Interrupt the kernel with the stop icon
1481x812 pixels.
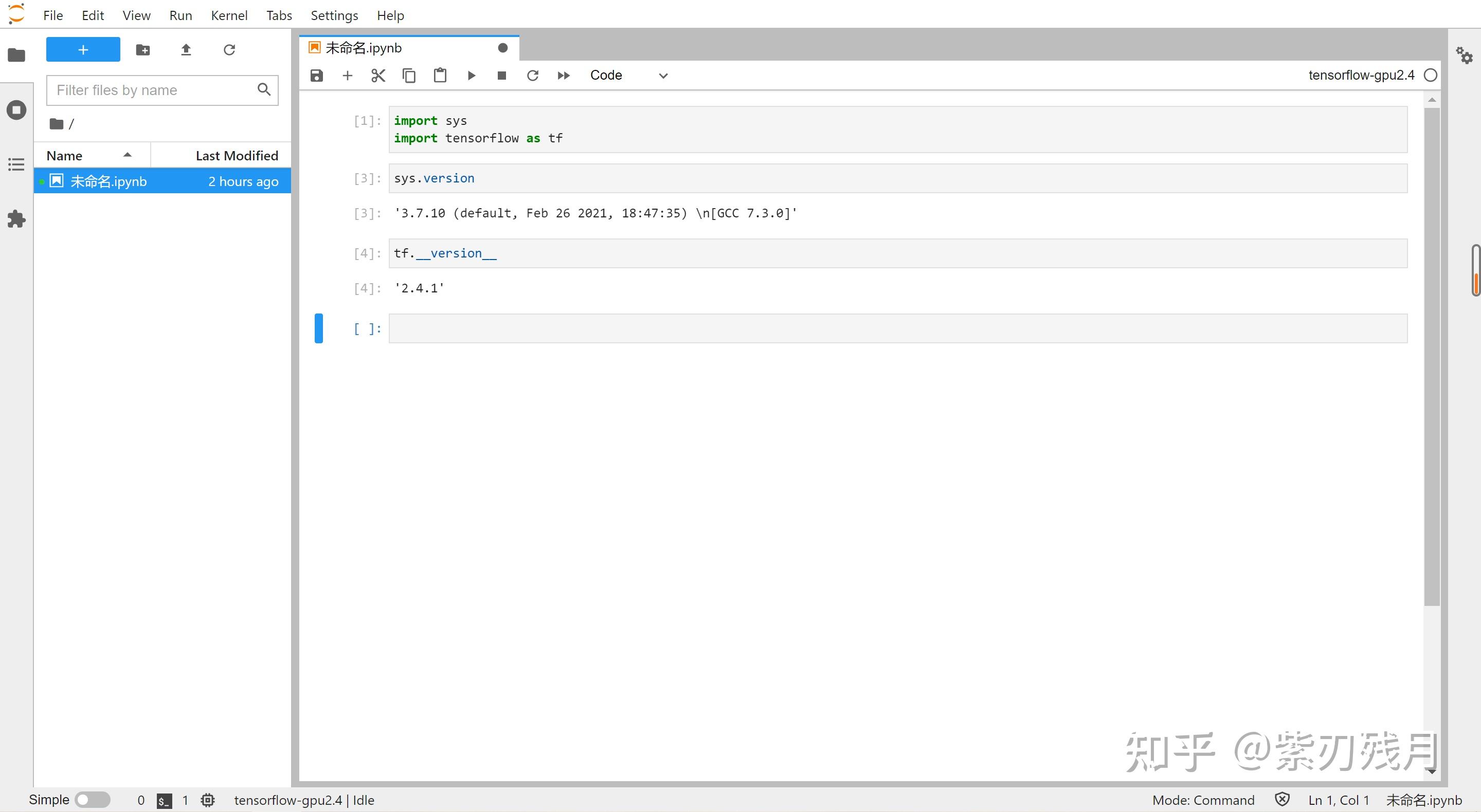coord(501,75)
